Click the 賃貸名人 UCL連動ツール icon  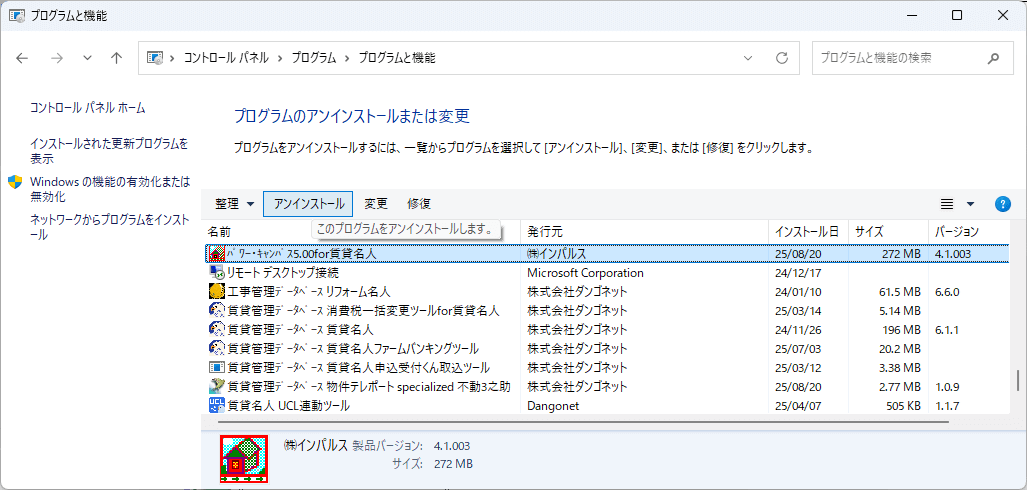216,405
